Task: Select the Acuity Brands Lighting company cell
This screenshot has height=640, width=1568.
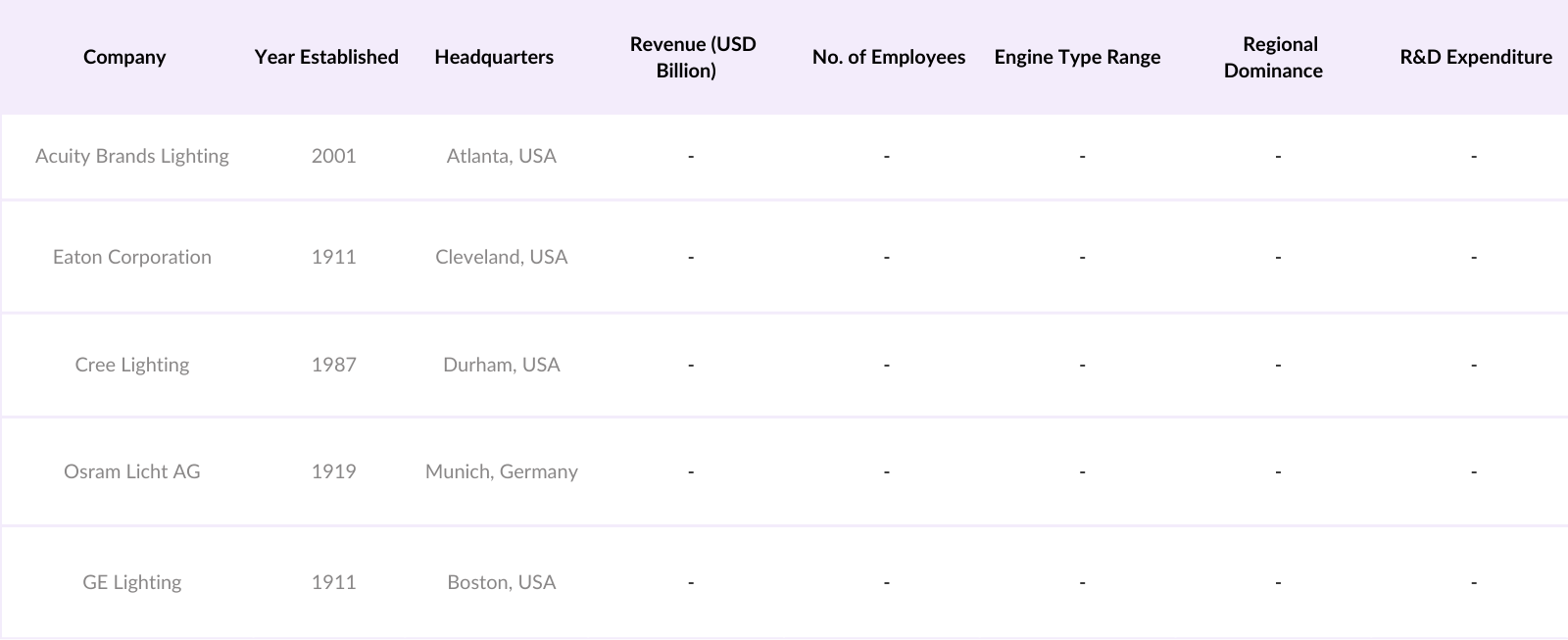Action: 132,156
